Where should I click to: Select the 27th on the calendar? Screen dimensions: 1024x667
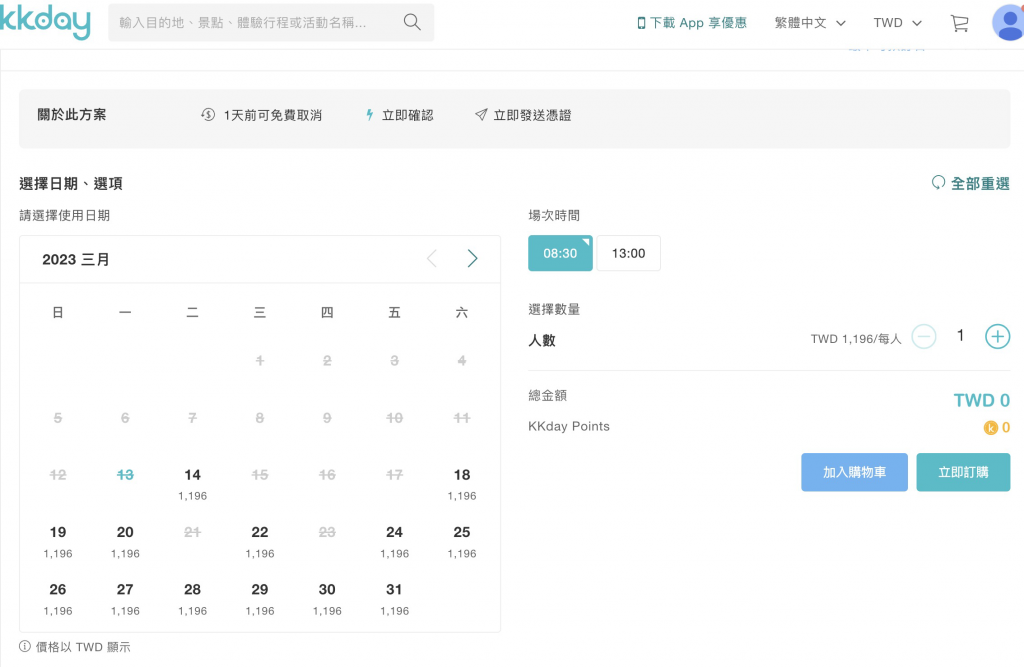click(125, 599)
